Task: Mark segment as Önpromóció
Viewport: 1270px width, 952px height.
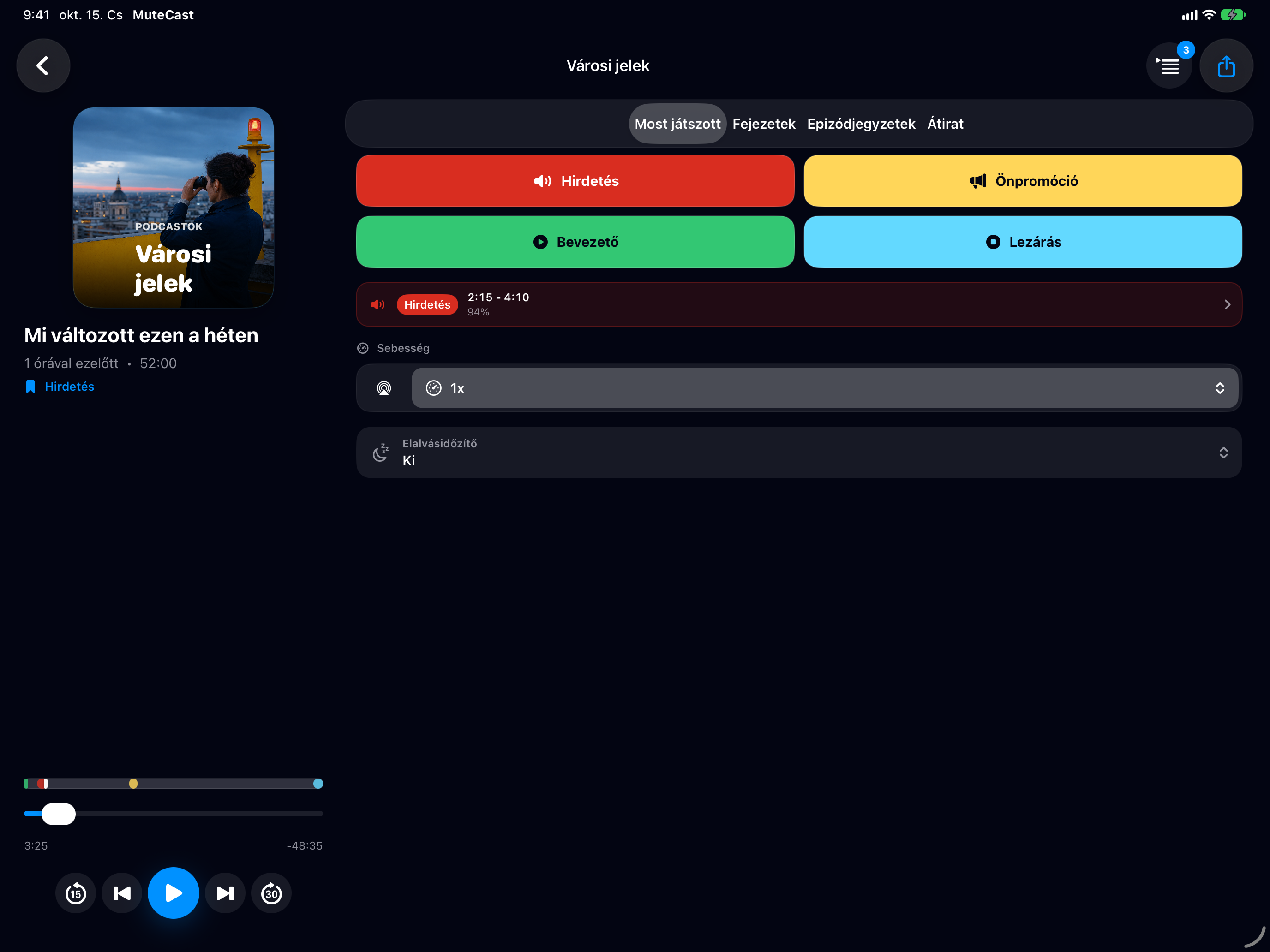Action: point(1023,181)
